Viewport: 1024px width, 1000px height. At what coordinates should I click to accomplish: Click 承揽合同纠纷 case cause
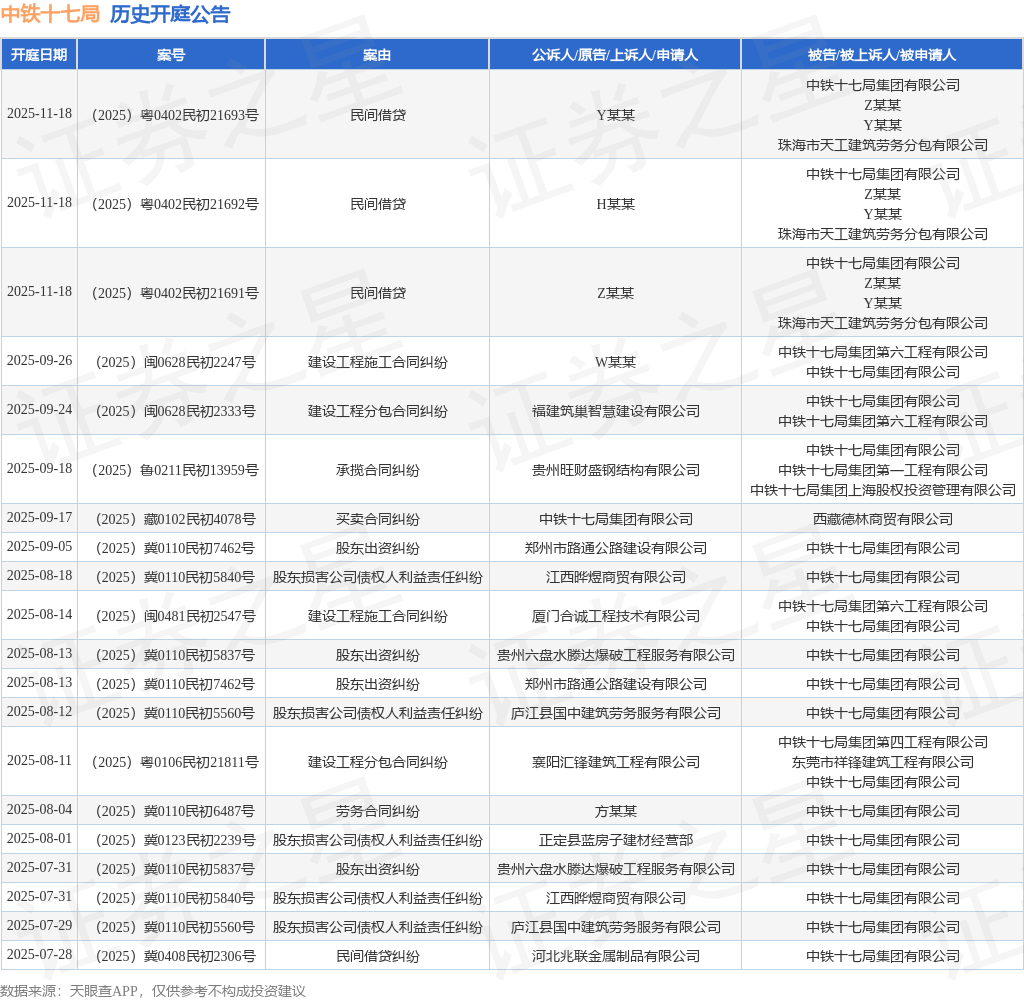coord(377,470)
